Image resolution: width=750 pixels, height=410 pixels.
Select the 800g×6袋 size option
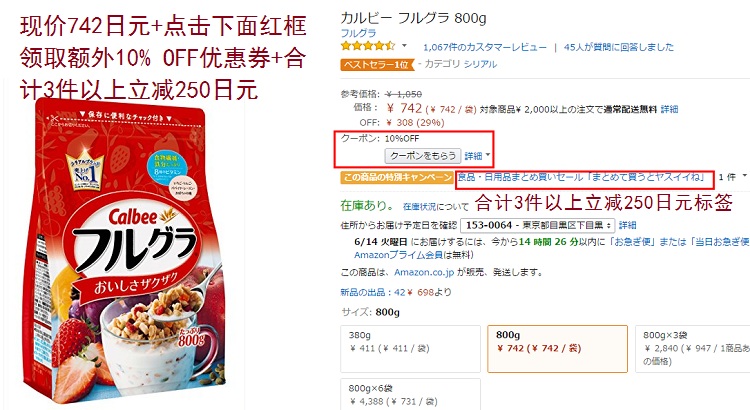pos(410,394)
